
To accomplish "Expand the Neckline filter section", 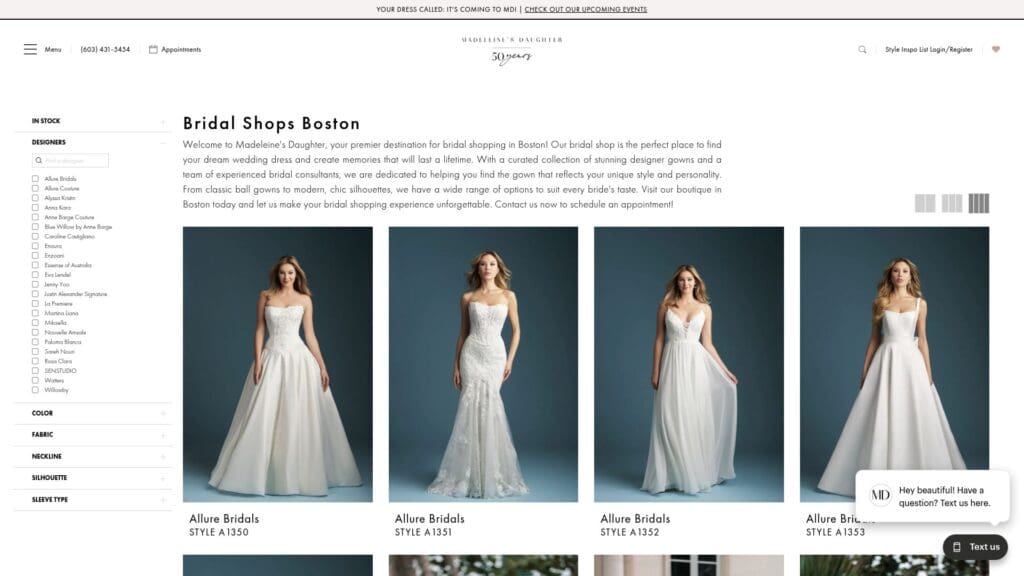I will pyautogui.click(x=92, y=456).
